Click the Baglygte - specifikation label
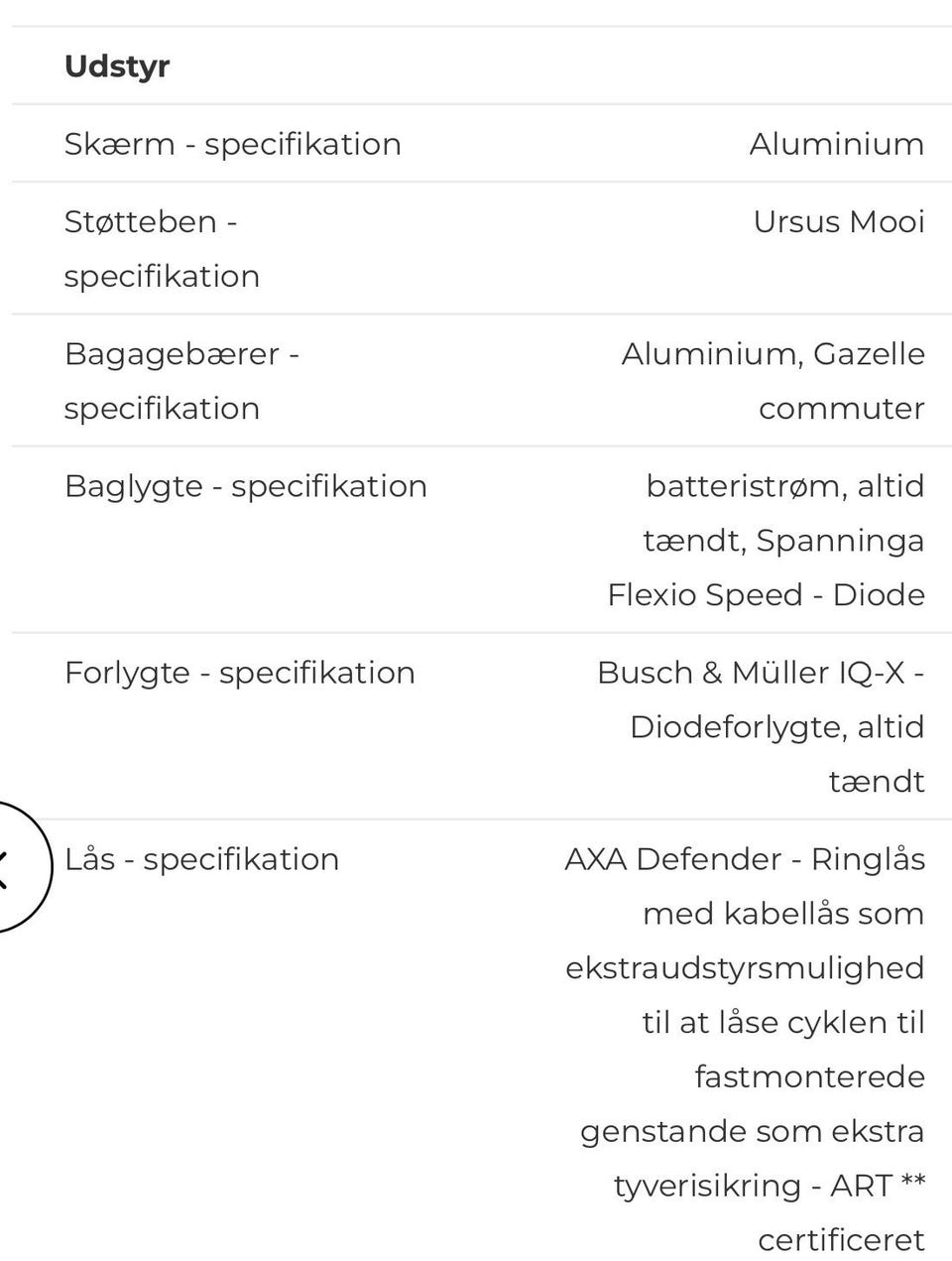Image resolution: width=952 pixels, height=1261 pixels. click(x=246, y=486)
